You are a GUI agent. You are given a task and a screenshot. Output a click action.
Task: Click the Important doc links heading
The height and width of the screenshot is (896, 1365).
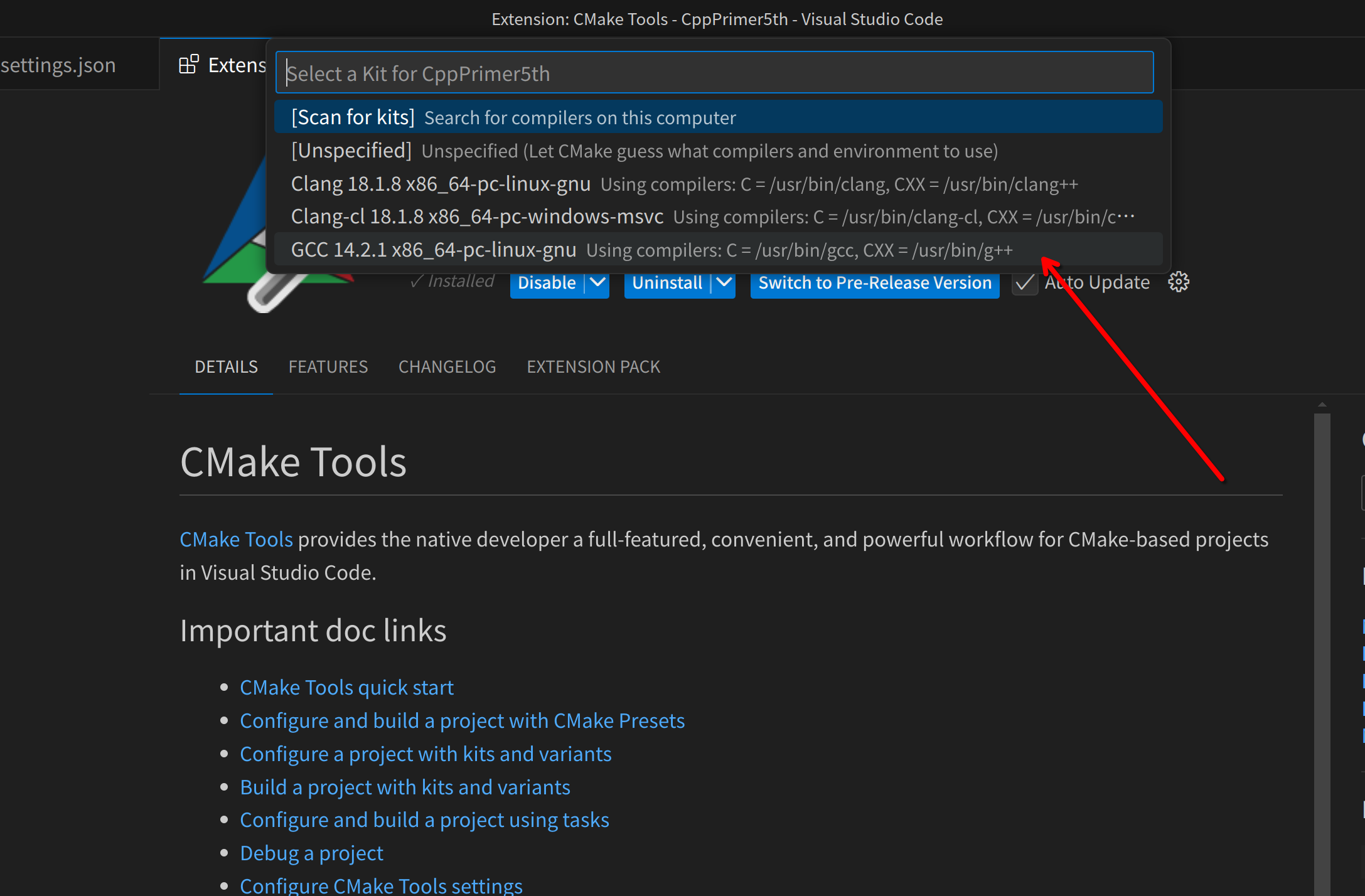tap(313, 631)
